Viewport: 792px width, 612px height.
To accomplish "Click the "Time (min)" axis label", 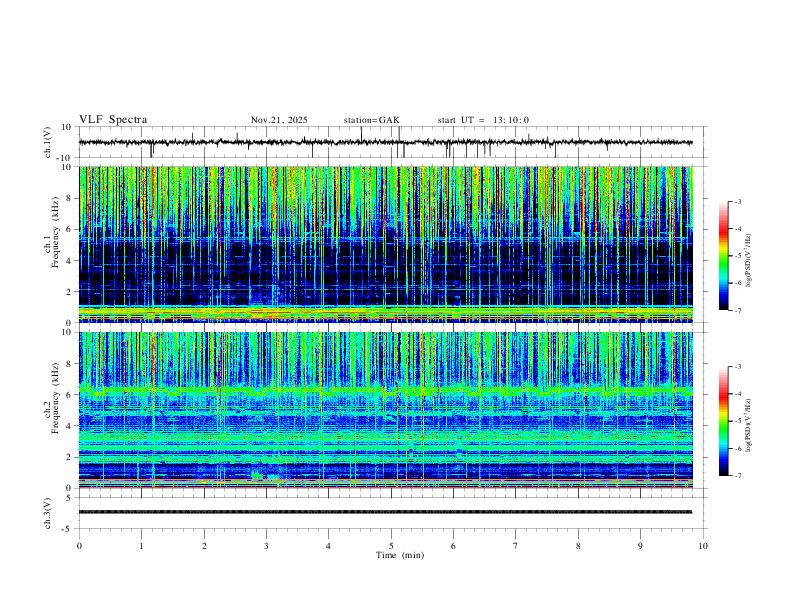I will [x=400, y=555].
